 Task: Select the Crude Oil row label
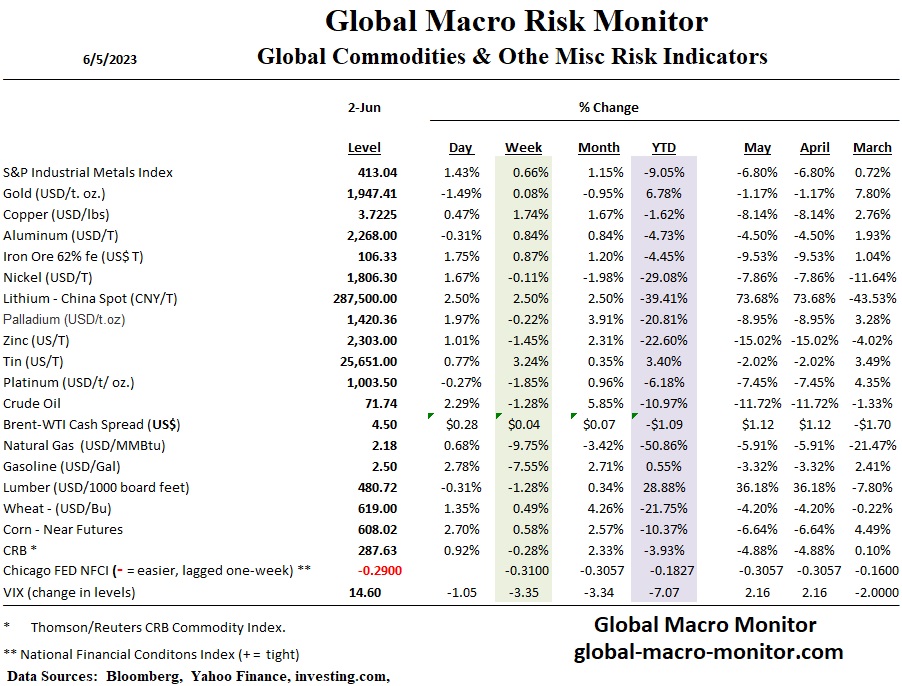[32, 403]
